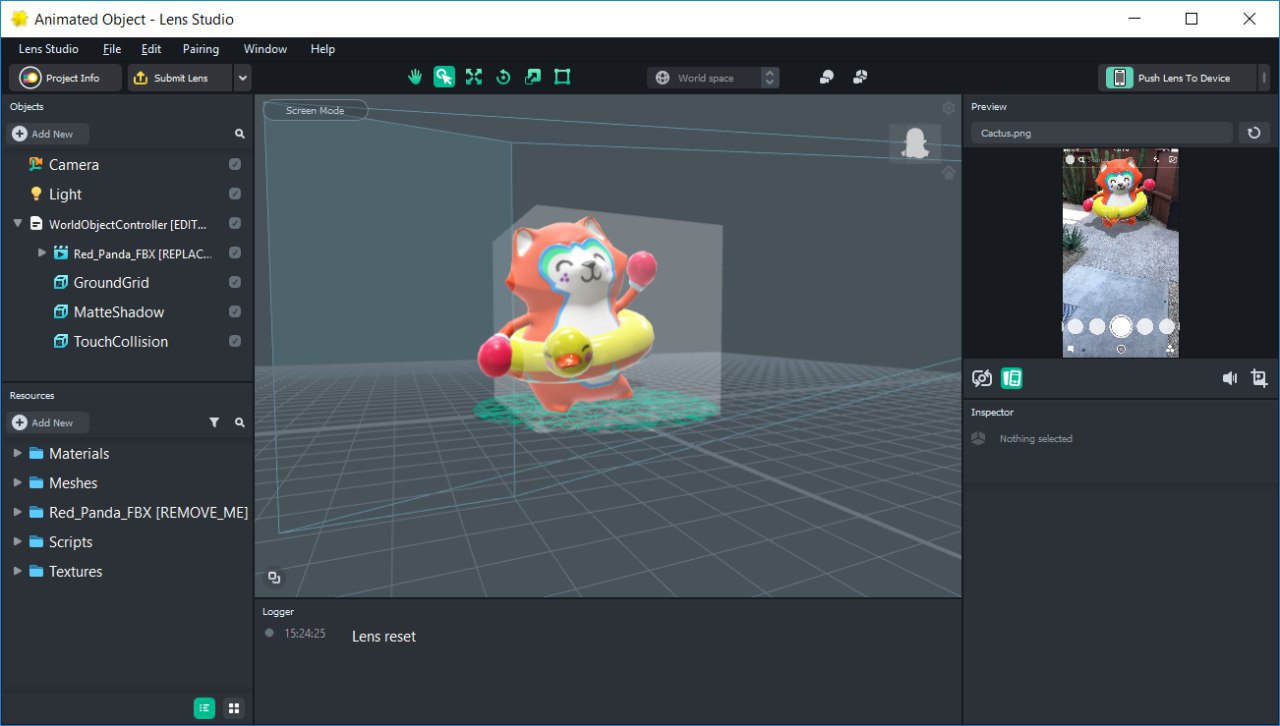
Task: Disable the WorldObjectController checkbox
Action: [x=235, y=224]
